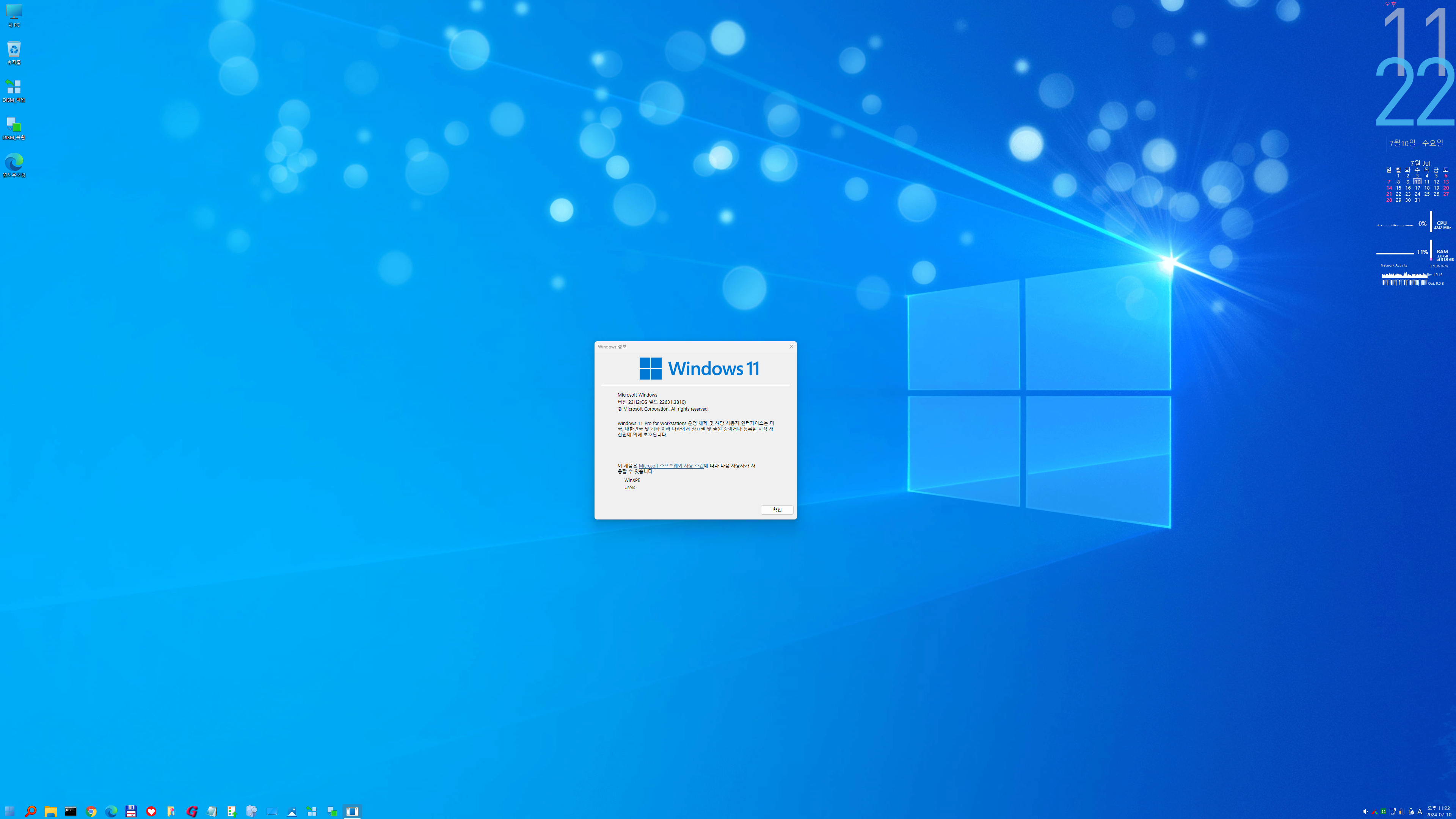
Task: Open File Explorer from the taskbar
Action: (50, 811)
